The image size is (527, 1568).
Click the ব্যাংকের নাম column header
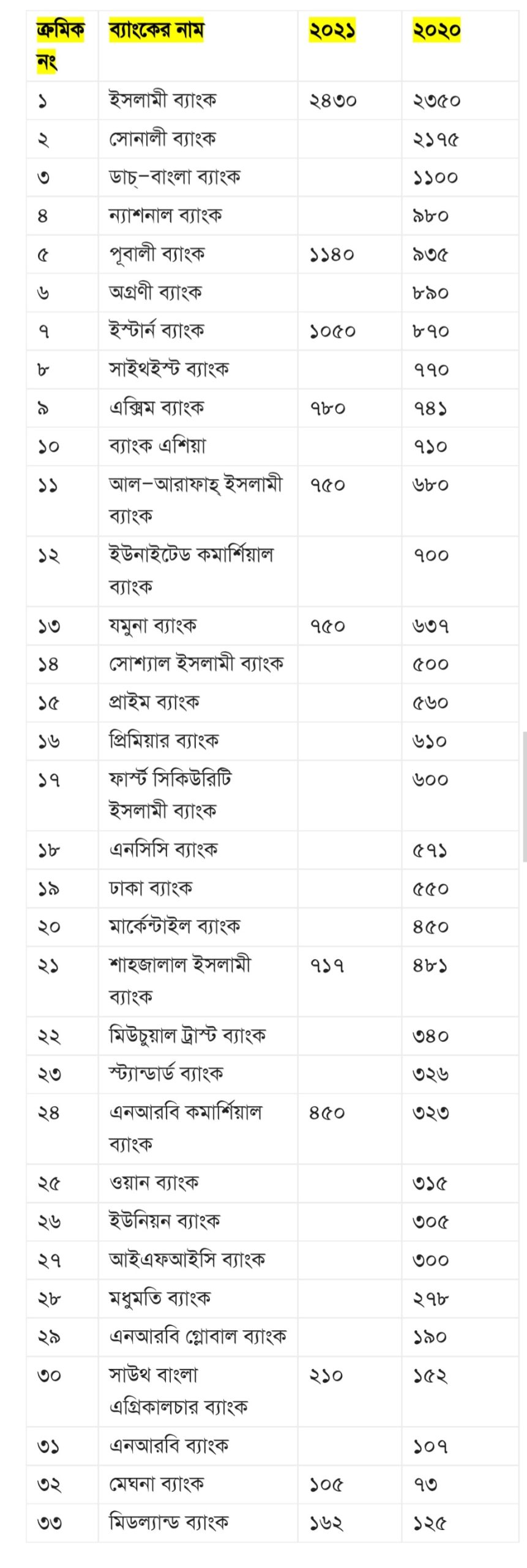coord(156,29)
